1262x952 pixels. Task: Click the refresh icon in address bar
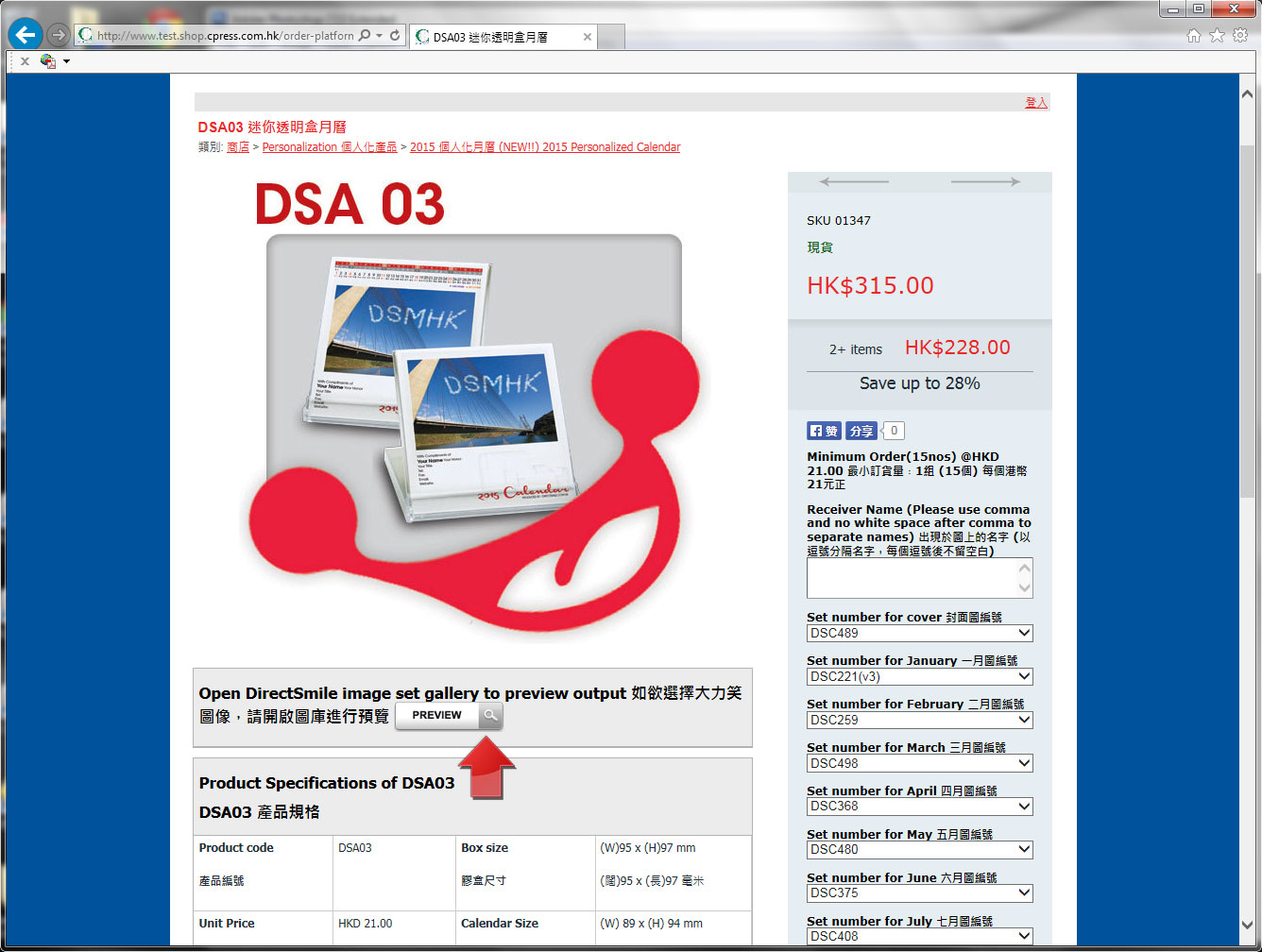point(395,36)
